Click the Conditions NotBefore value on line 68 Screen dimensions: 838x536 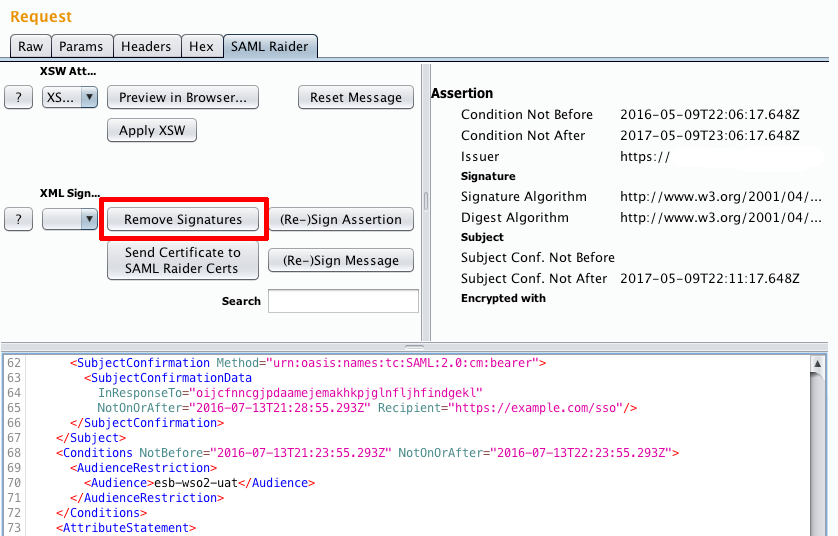[301, 453]
